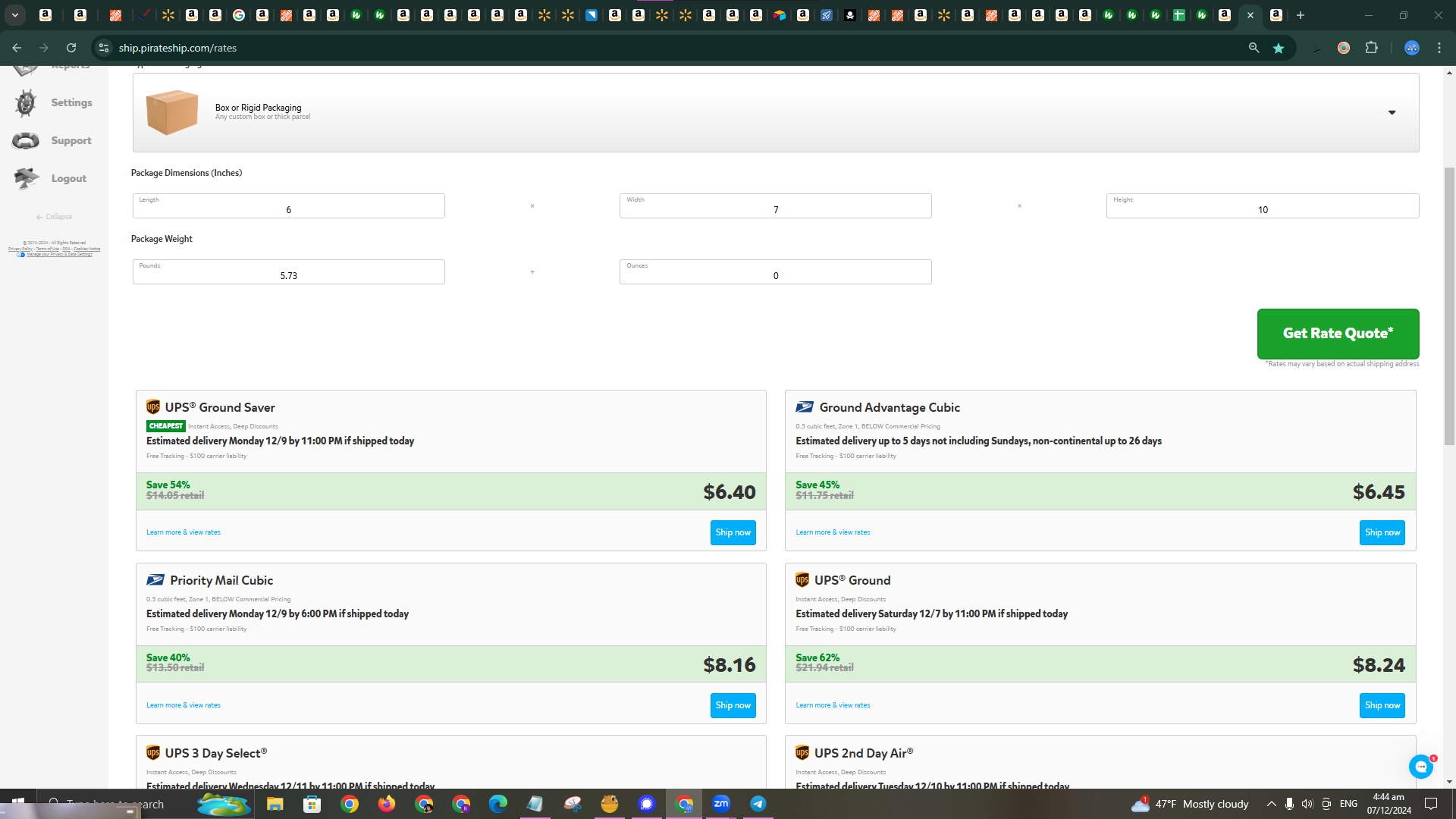Click Ship now for Priority Mail Cubic
This screenshot has height=819, width=1456.
[x=733, y=705]
